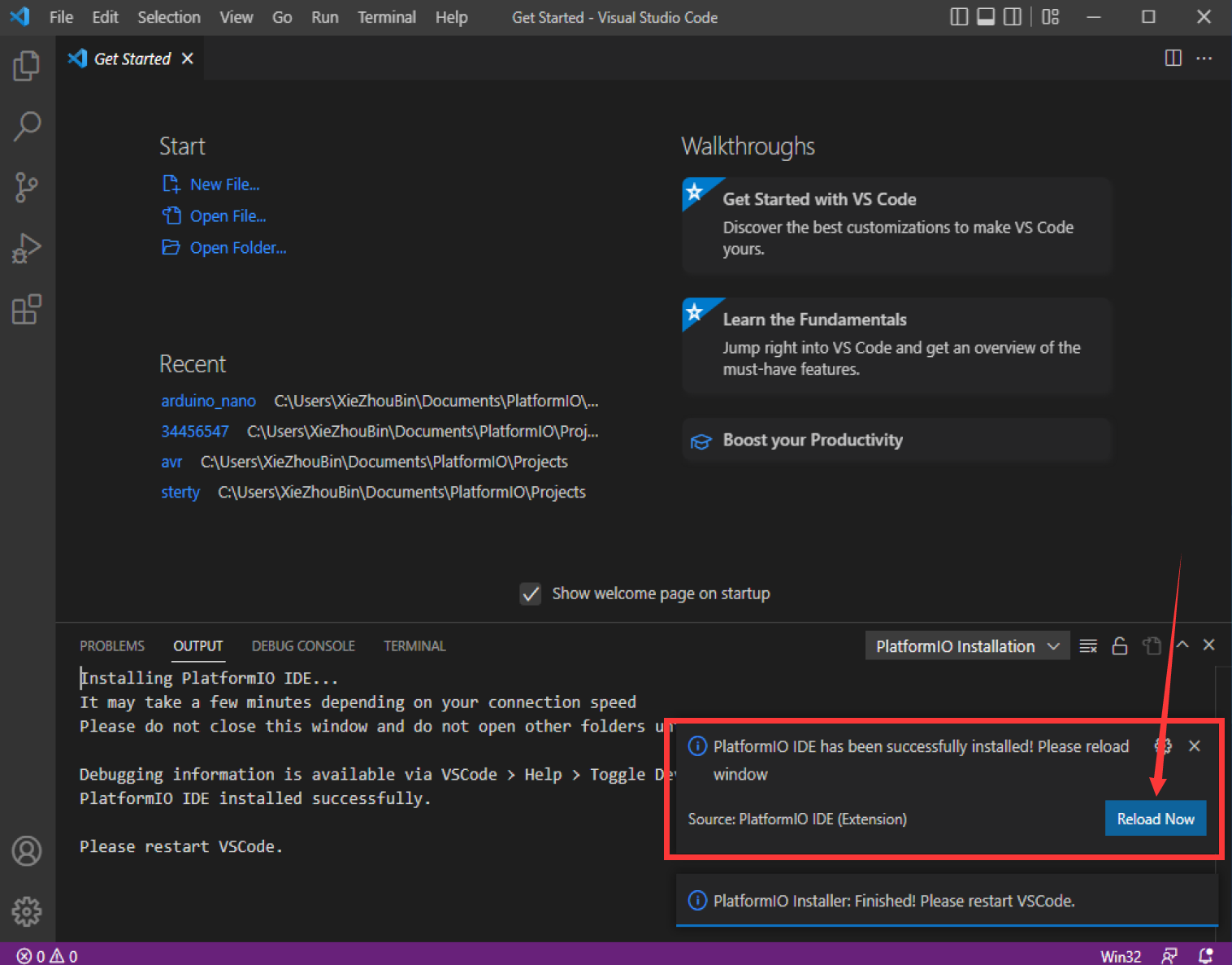Viewport: 1232px width, 965px height.
Task: Switch to the DEBUG CONSOLE tab
Action: click(x=302, y=646)
